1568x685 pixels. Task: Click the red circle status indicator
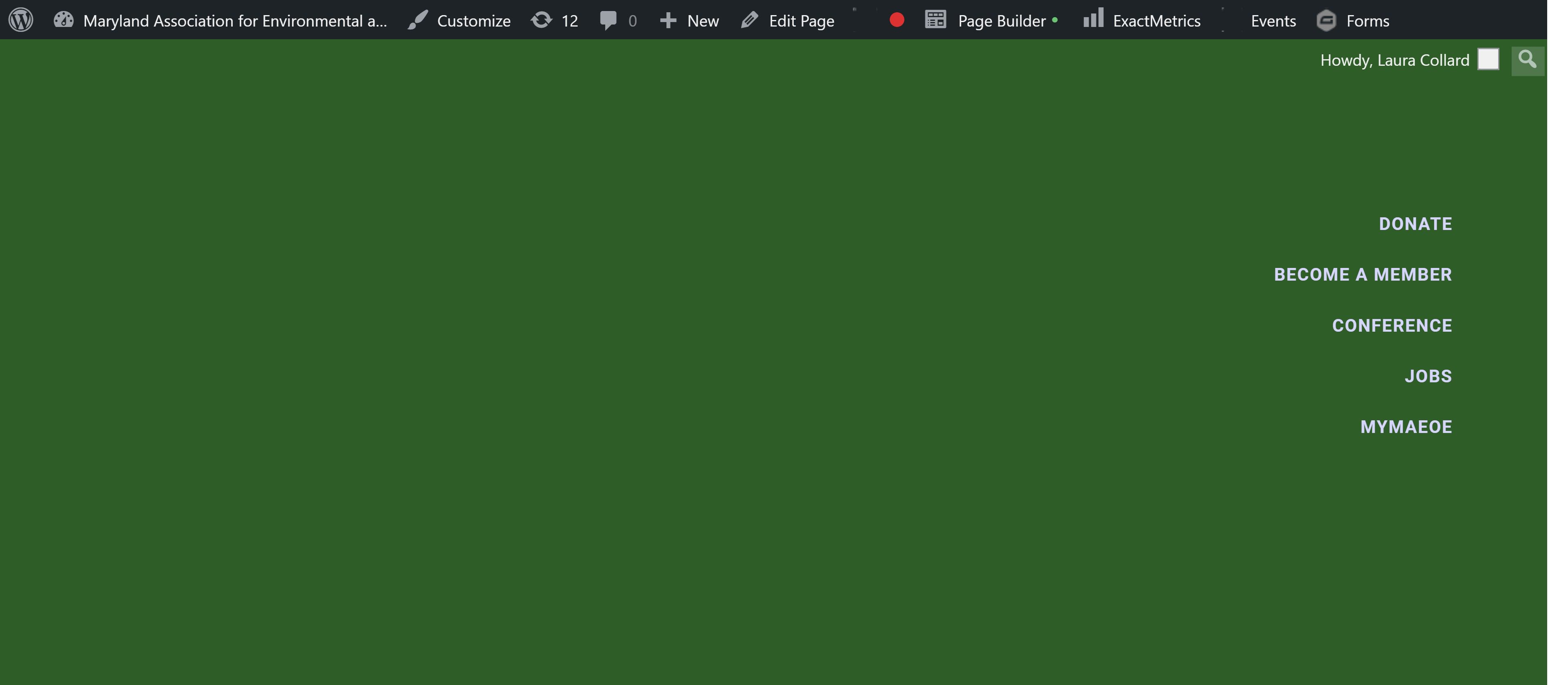click(x=896, y=20)
